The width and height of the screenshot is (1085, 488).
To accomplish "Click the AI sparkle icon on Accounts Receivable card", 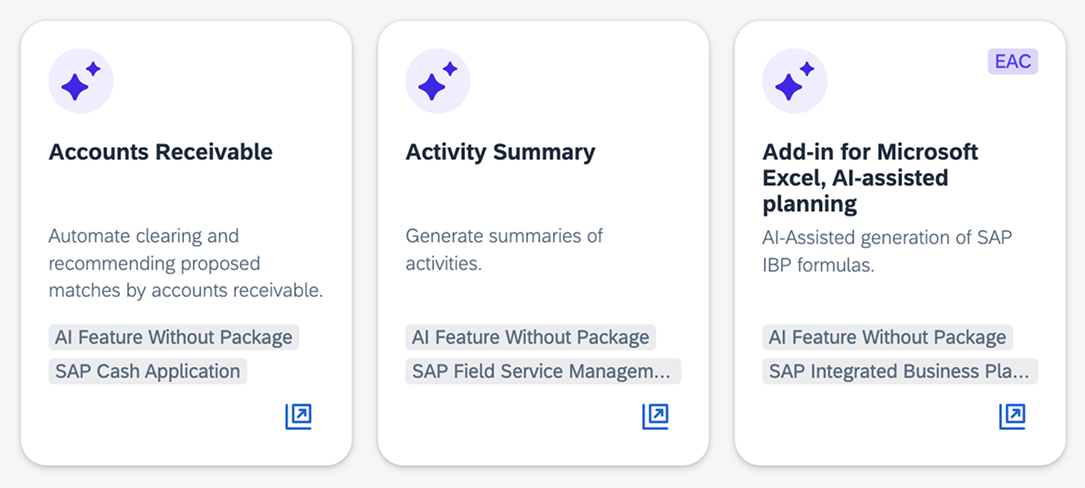I will pyautogui.click(x=81, y=81).
